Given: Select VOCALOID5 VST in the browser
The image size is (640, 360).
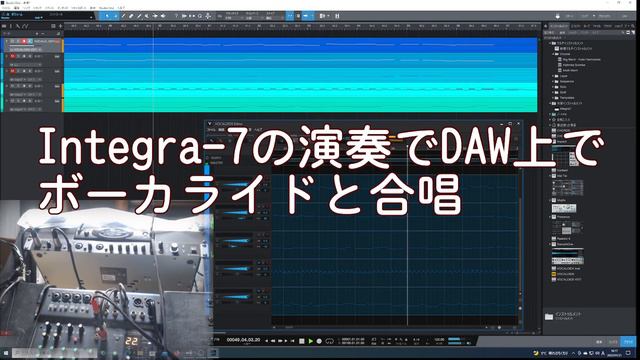Looking at the screenshot, I should tap(569, 280).
